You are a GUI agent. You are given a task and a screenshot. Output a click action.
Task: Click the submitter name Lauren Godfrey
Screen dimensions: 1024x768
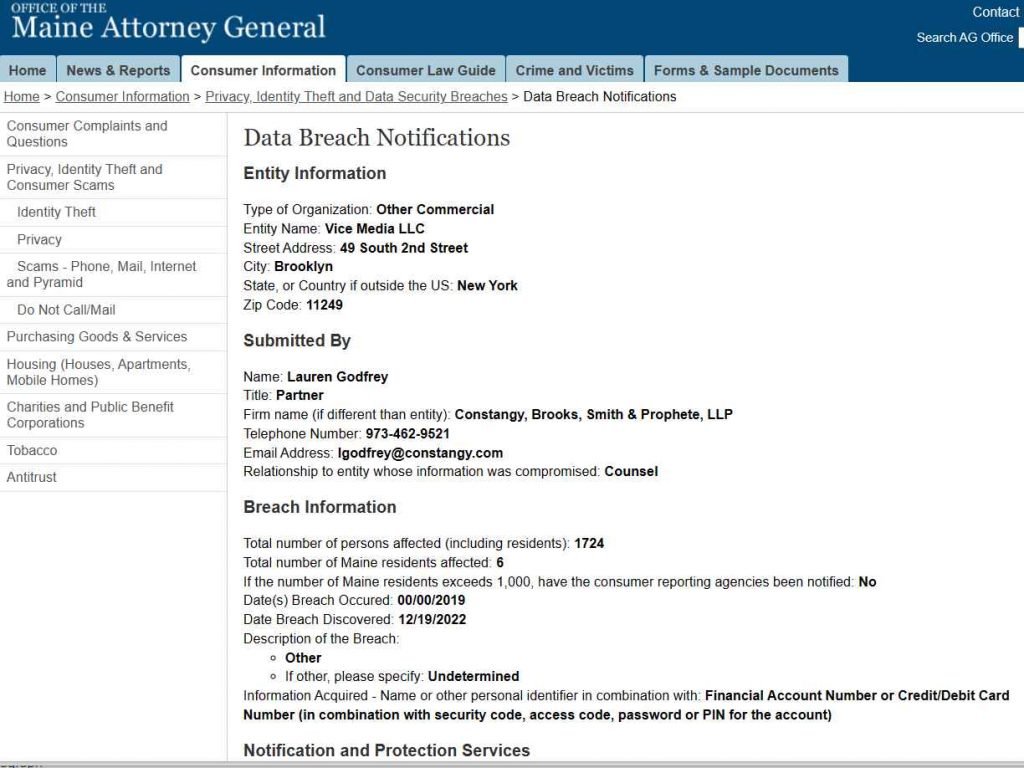(x=338, y=377)
